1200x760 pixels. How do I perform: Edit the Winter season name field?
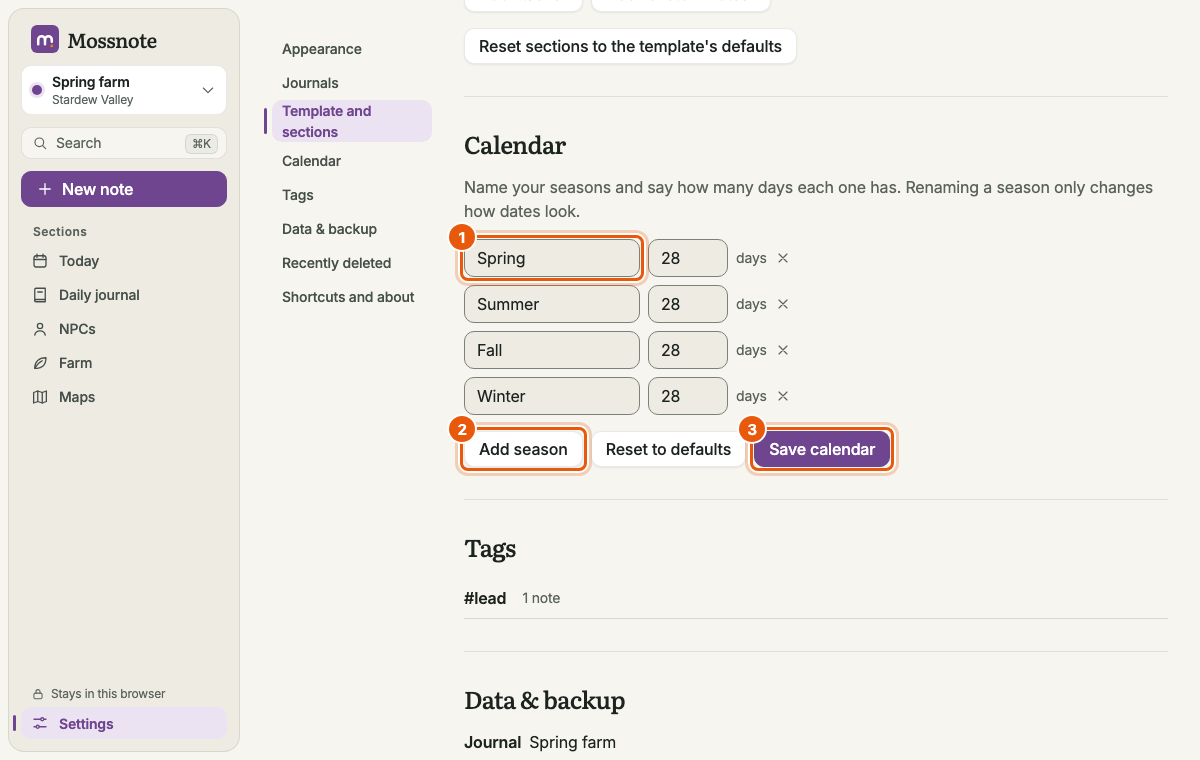point(552,396)
